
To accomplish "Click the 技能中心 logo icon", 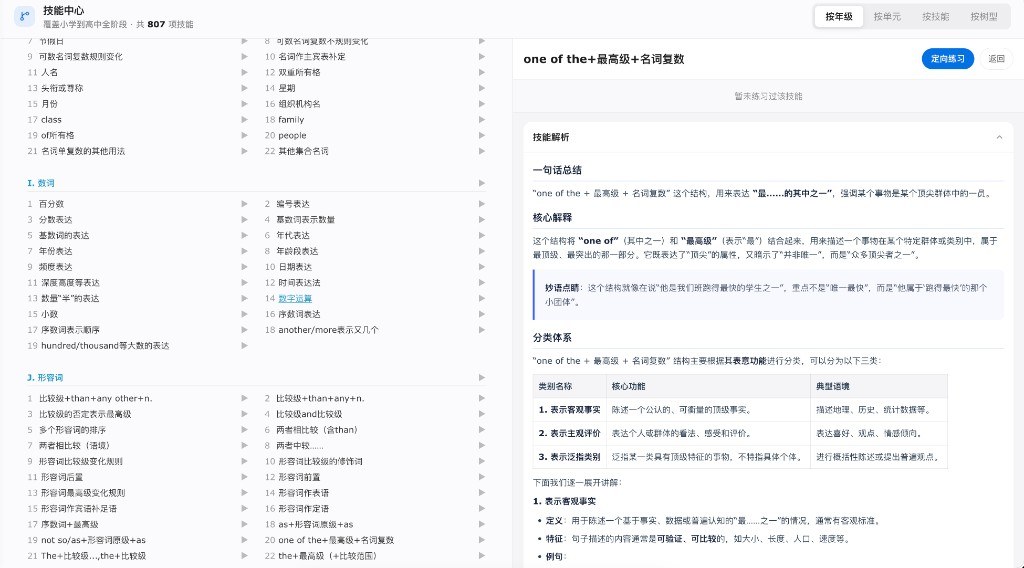I will pos(24,16).
